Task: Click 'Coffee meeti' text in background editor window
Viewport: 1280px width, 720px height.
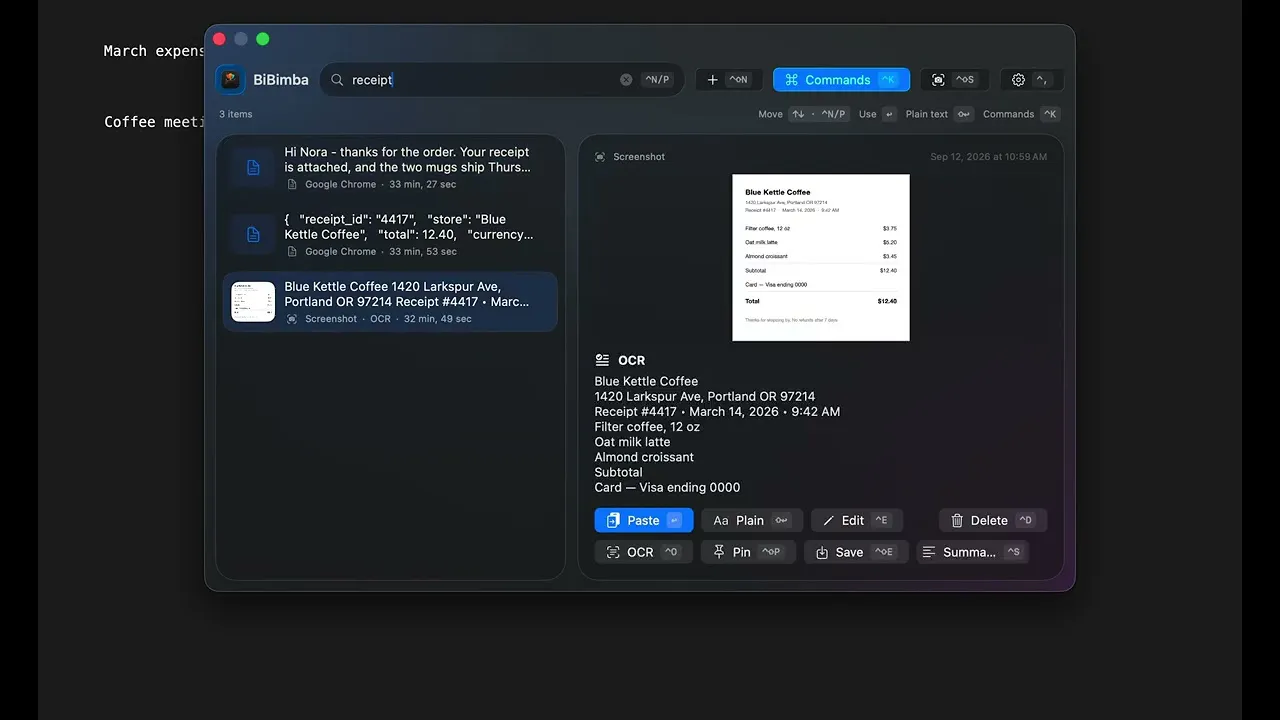Action: 154,122
